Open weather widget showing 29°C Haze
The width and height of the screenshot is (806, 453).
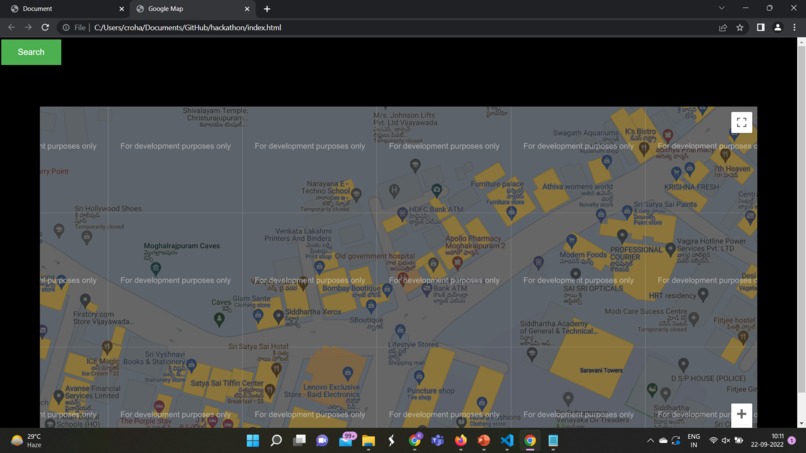coord(26,441)
